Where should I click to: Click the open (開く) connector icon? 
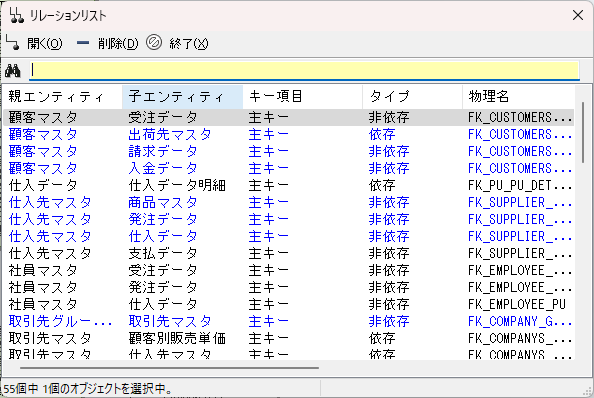(x=13, y=42)
